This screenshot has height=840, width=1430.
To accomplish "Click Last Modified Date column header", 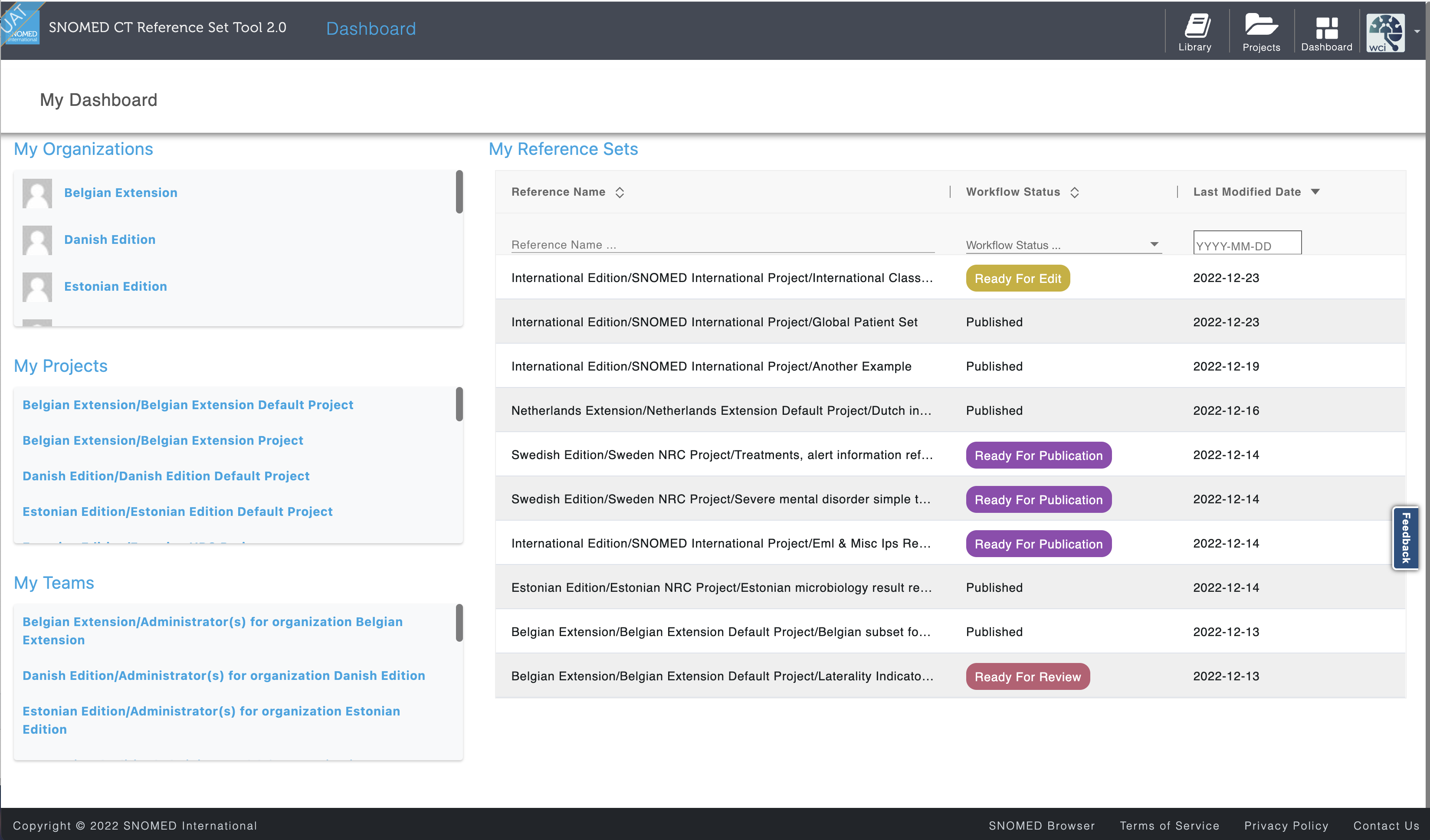I will pyautogui.click(x=1247, y=192).
